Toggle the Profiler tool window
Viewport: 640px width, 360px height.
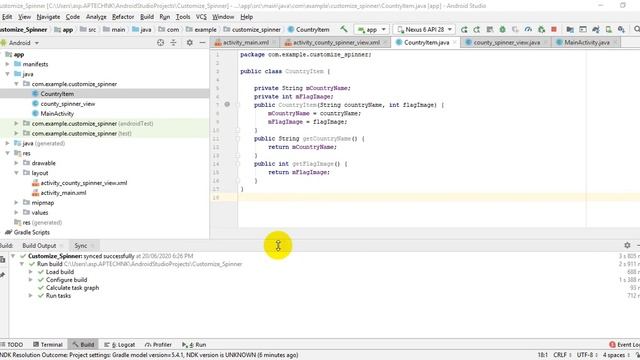pyautogui.click(x=158, y=344)
